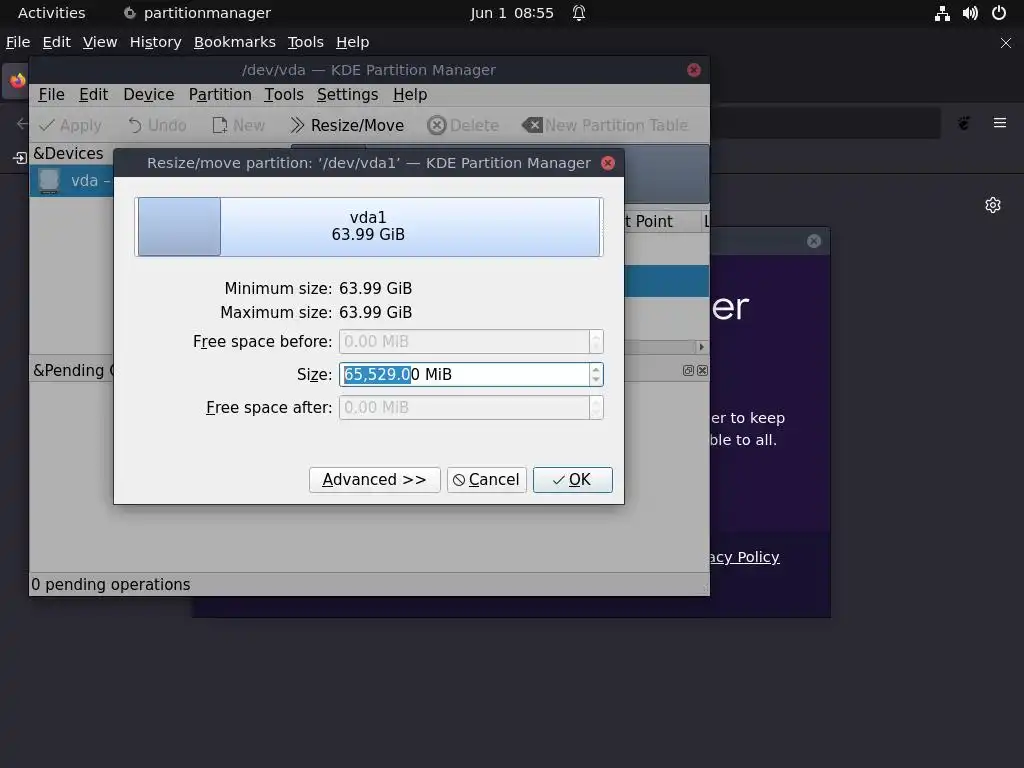Cancel the resize/move dialog
Screen dimensions: 1024x768
tap(487, 479)
